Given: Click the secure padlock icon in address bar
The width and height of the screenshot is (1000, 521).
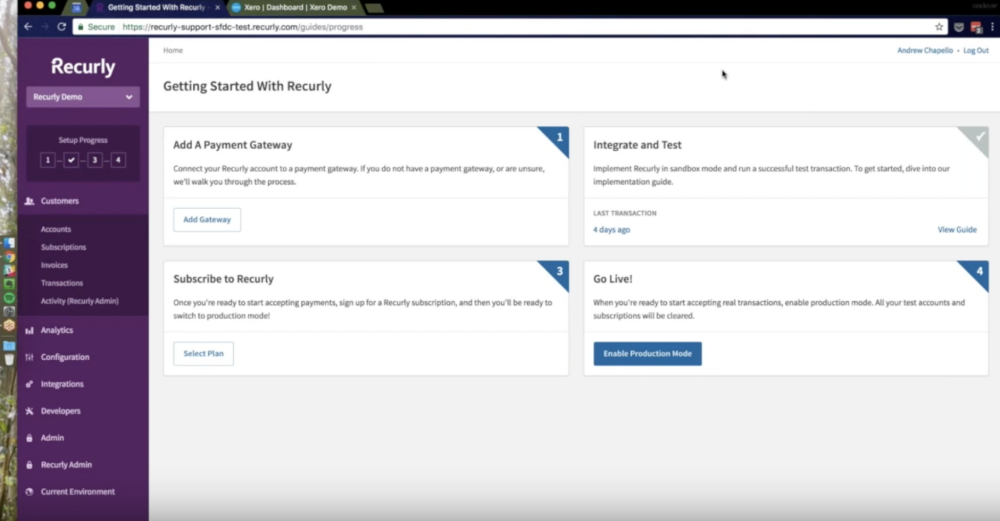Looking at the screenshot, I should [81, 27].
